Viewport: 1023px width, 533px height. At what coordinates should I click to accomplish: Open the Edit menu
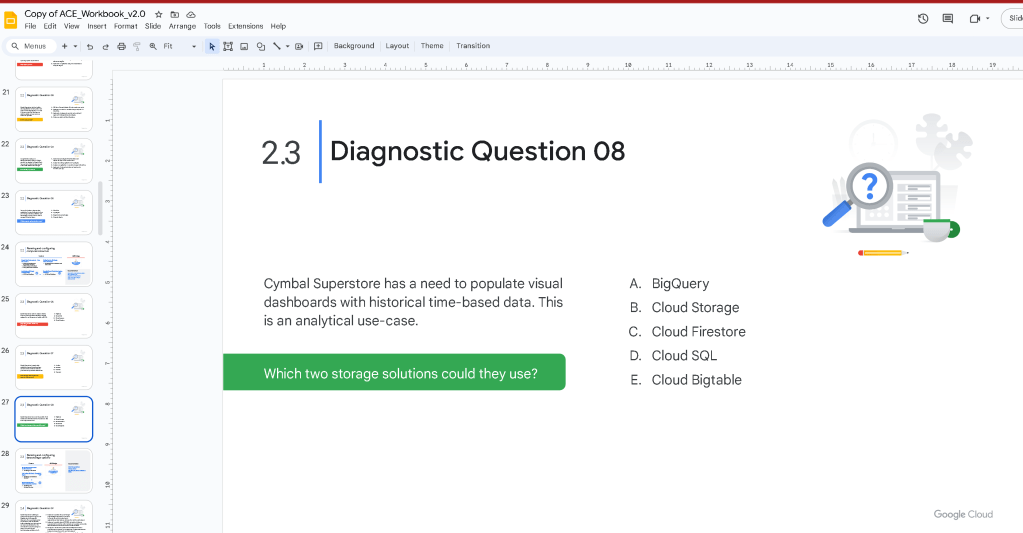(50, 26)
